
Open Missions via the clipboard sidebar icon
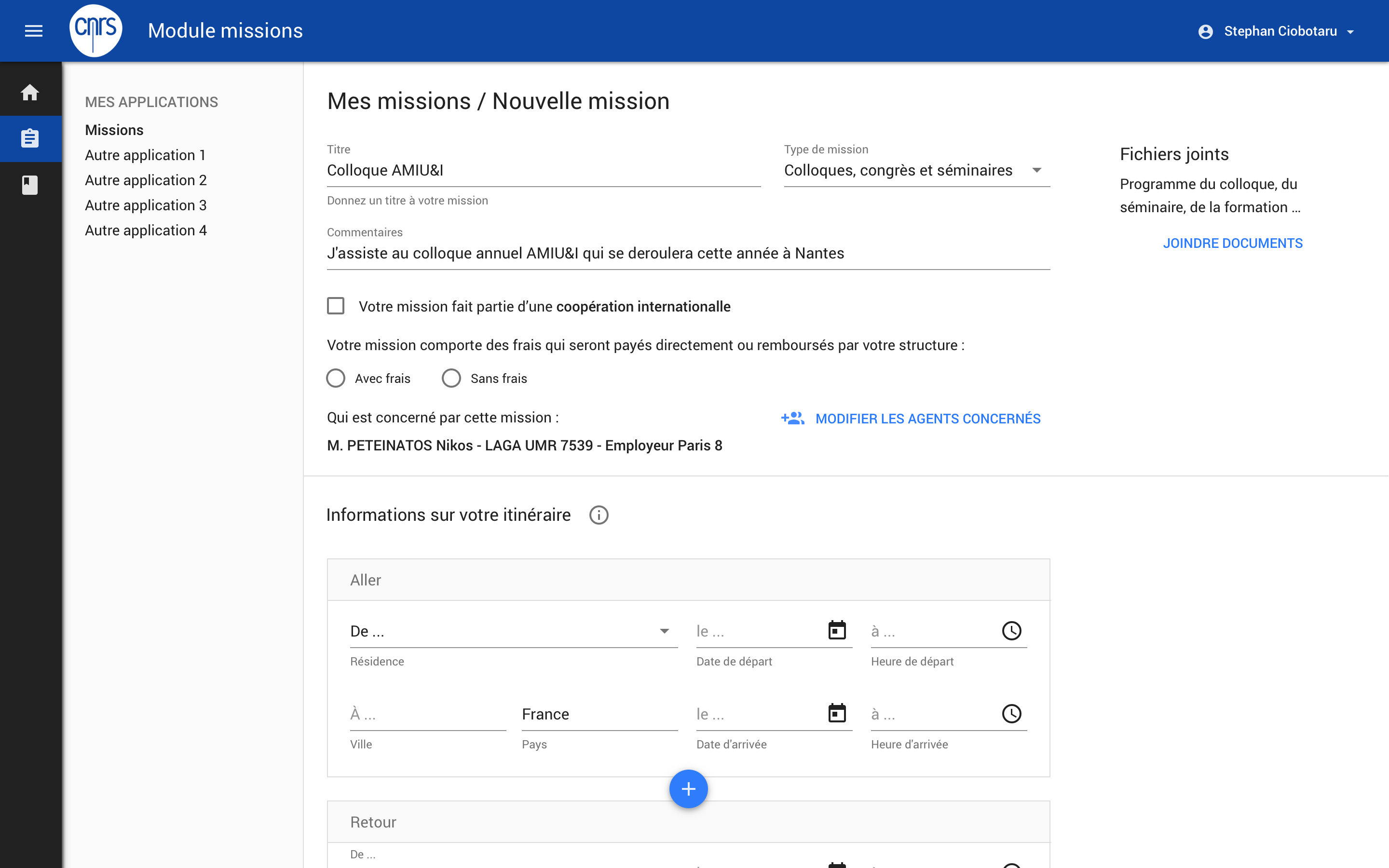tap(30, 138)
